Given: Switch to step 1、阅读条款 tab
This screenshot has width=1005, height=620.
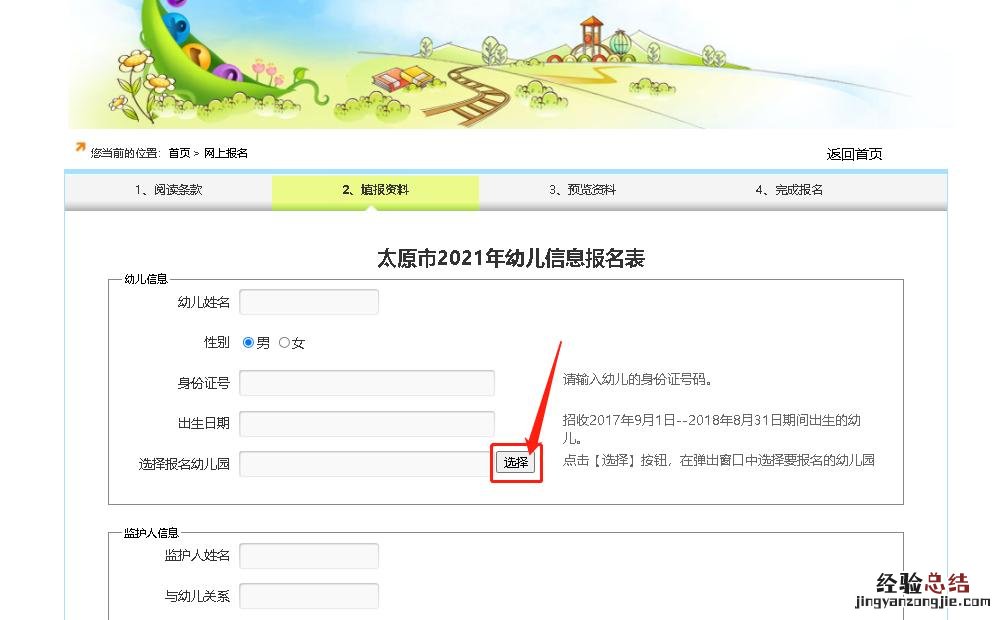Looking at the screenshot, I should 169,190.
